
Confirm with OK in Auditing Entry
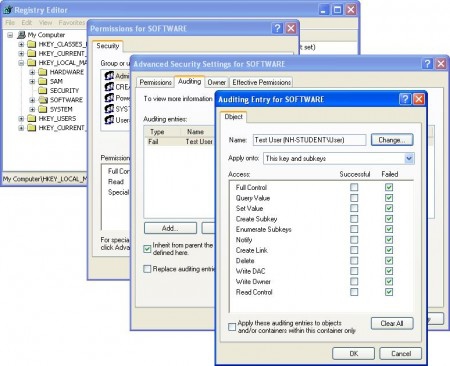354,354
